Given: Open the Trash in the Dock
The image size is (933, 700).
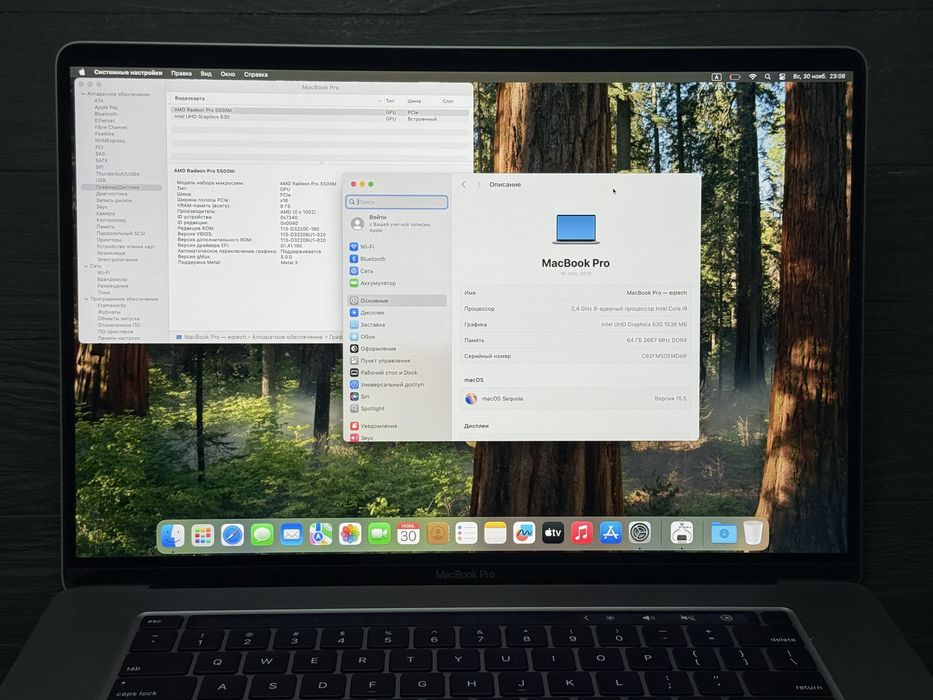Looking at the screenshot, I should [x=753, y=533].
